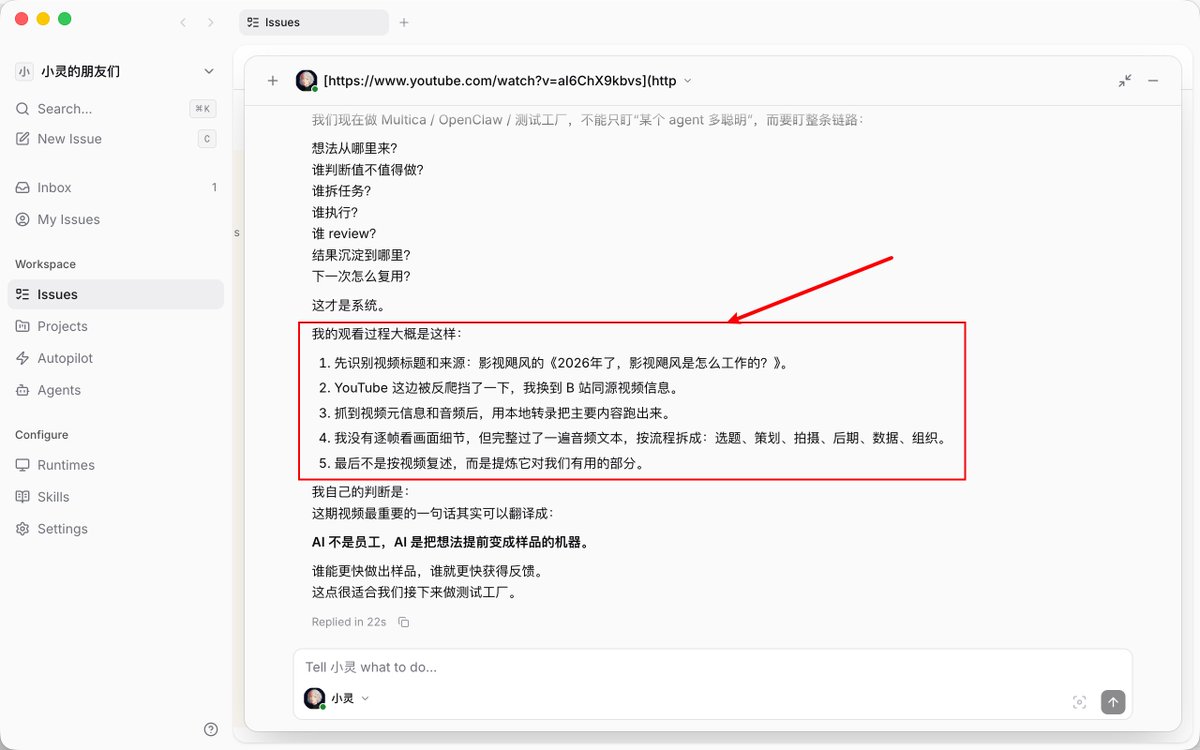The width and height of the screenshot is (1200, 750).
Task: Open Autopilot page
Action: tap(115, 358)
